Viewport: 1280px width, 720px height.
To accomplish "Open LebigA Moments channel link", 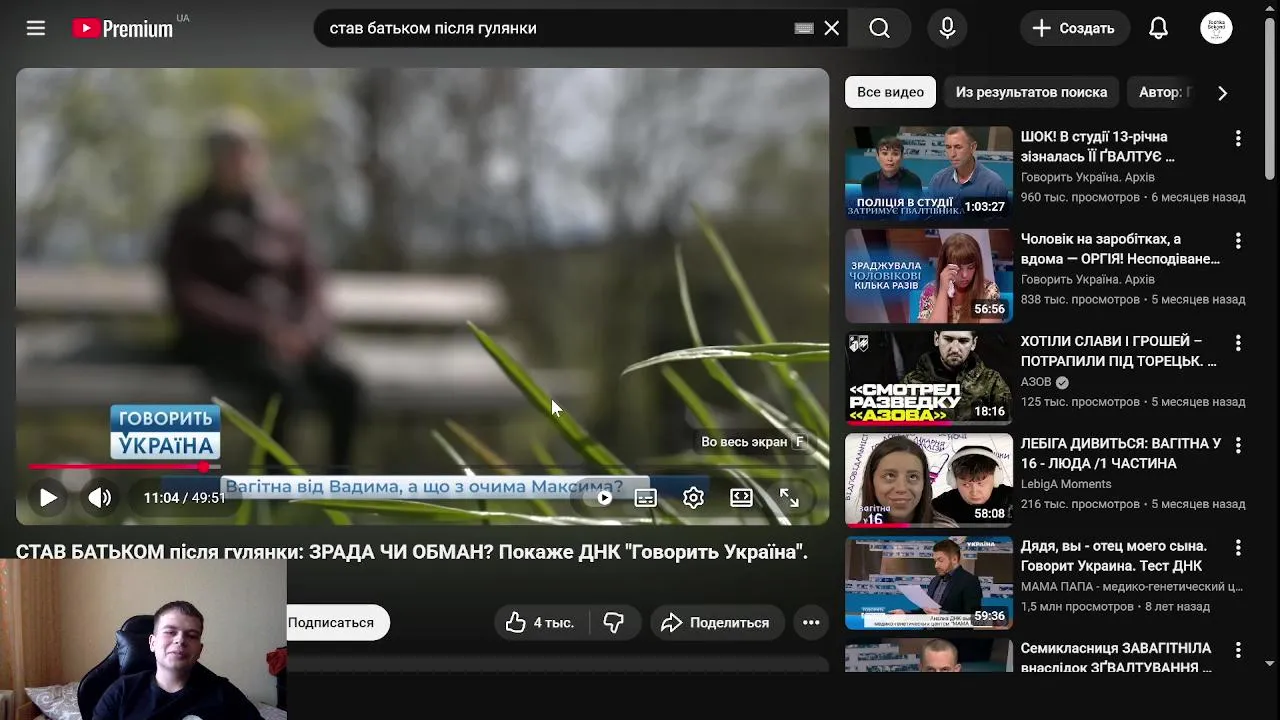I will tap(1066, 484).
